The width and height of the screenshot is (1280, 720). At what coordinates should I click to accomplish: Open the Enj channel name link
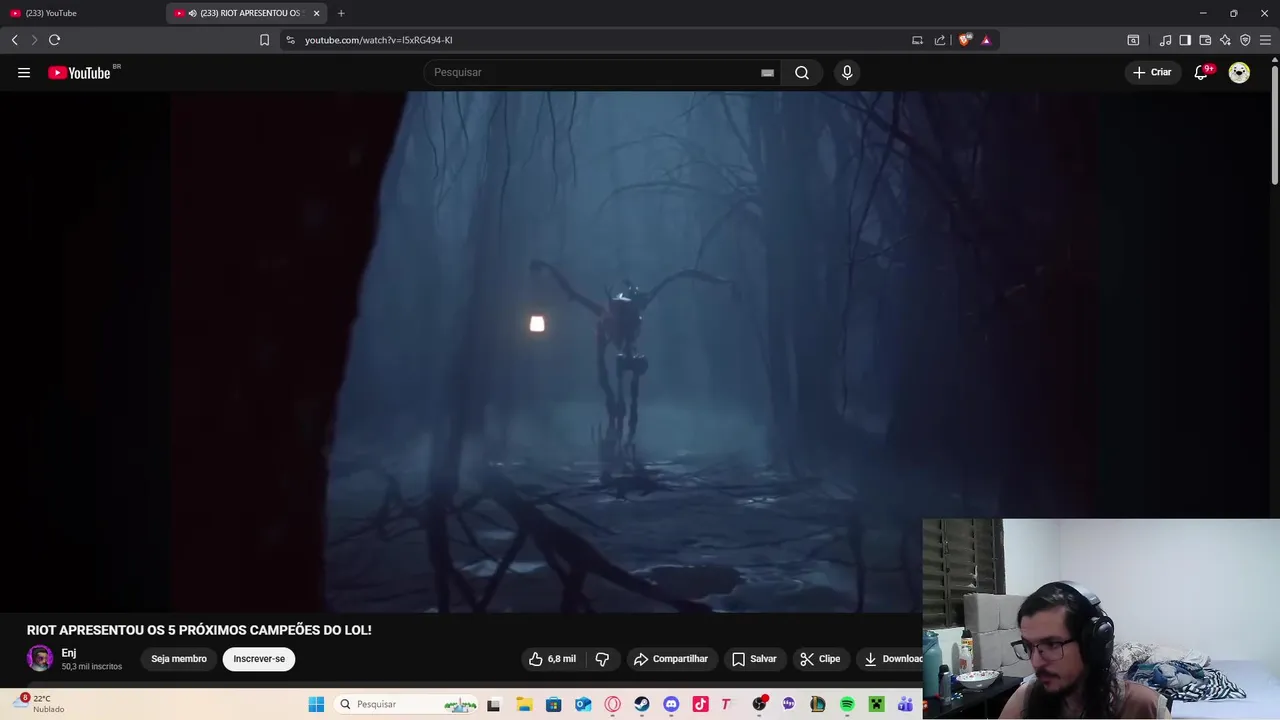coord(69,653)
